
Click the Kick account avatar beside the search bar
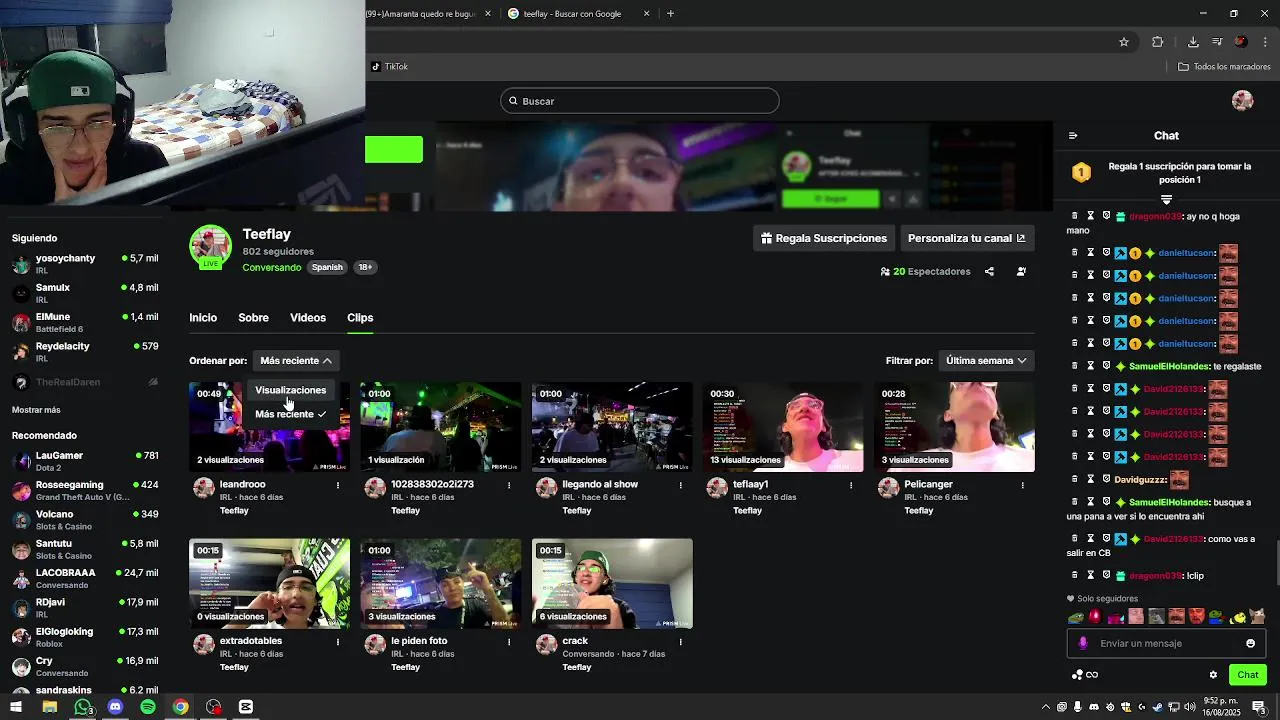(x=1243, y=100)
